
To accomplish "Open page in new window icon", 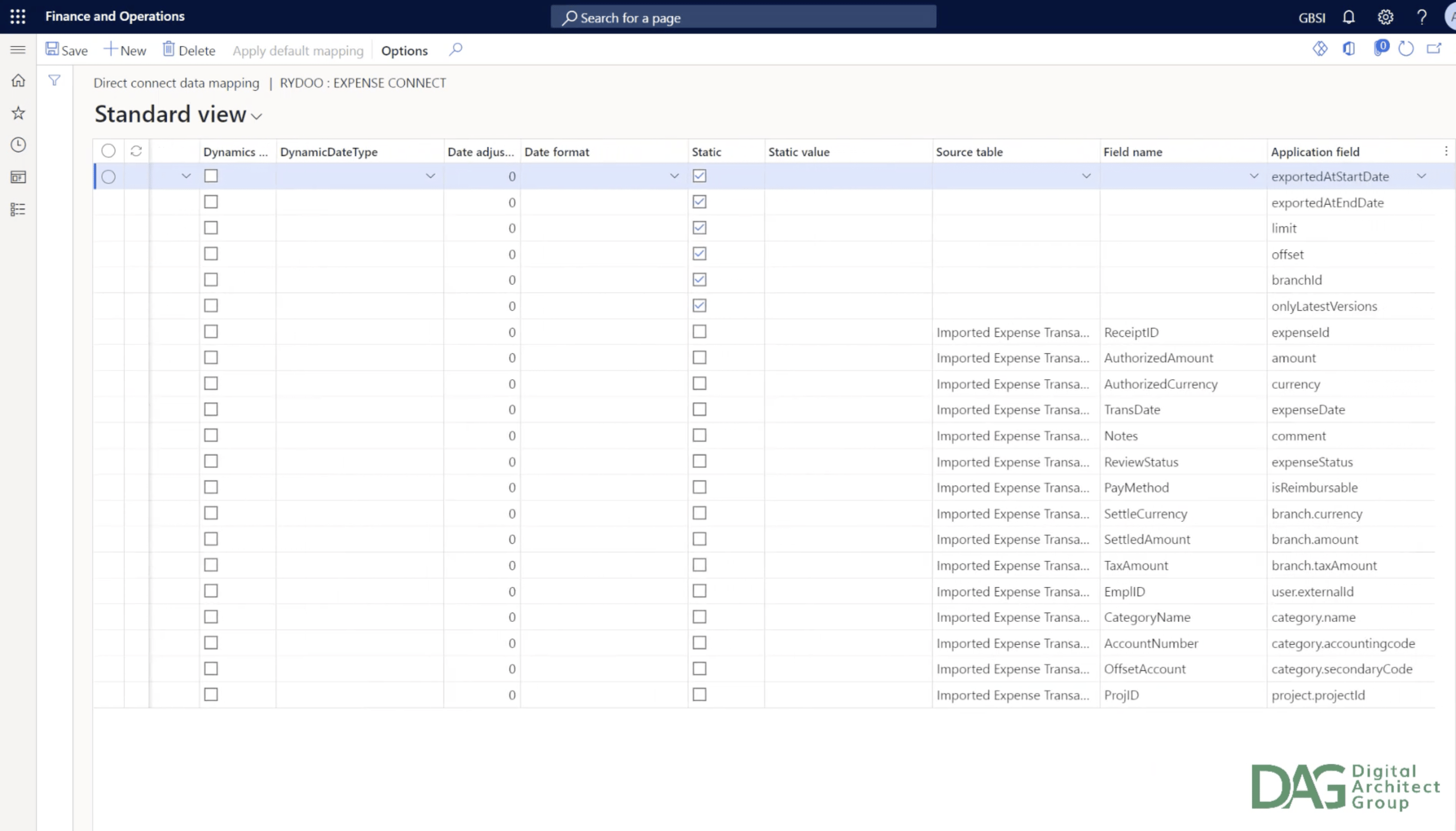I will 1435,49.
